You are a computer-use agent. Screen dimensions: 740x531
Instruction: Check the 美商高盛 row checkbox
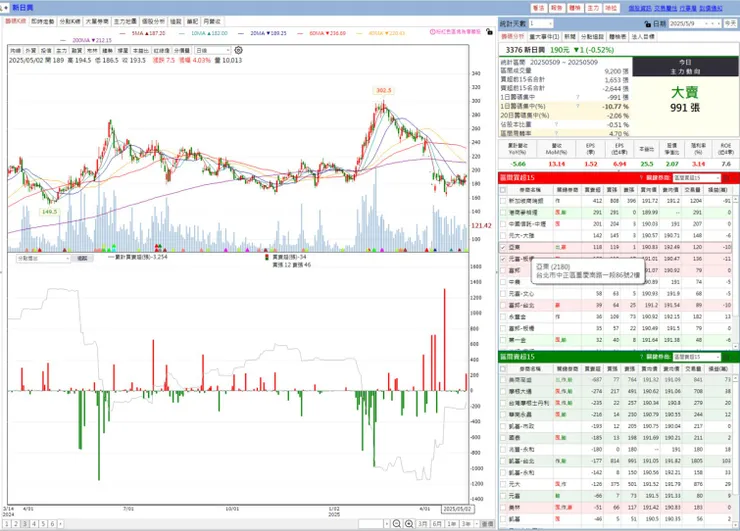[503, 380]
